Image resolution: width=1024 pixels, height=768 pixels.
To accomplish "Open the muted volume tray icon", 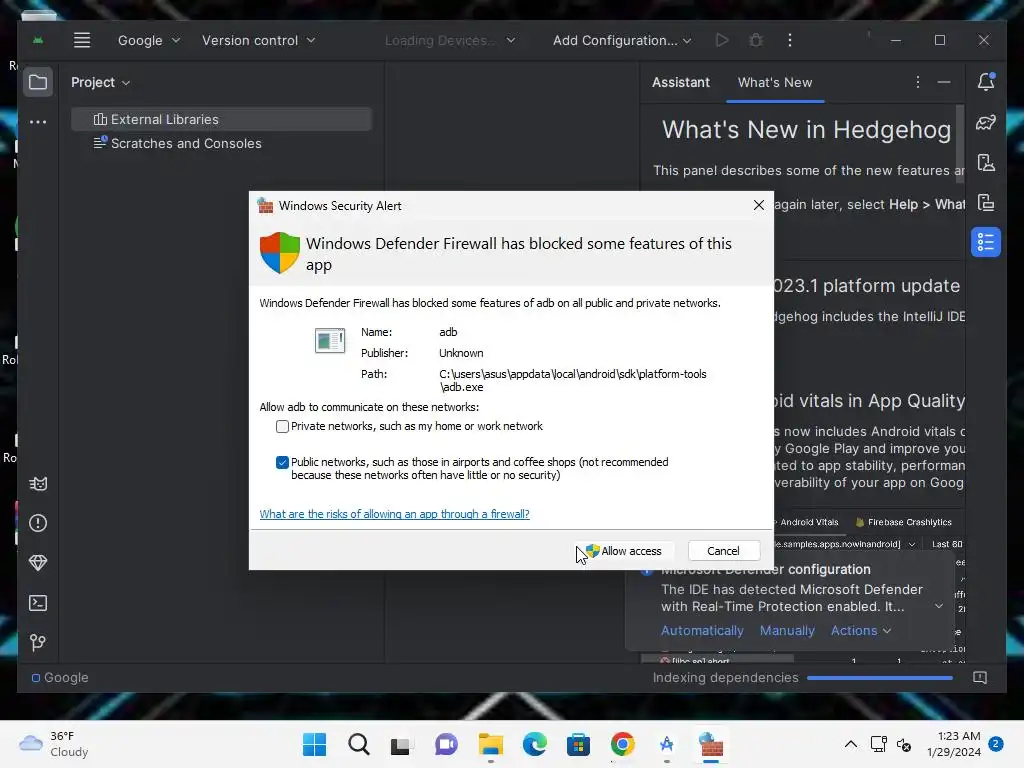I will 904,744.
